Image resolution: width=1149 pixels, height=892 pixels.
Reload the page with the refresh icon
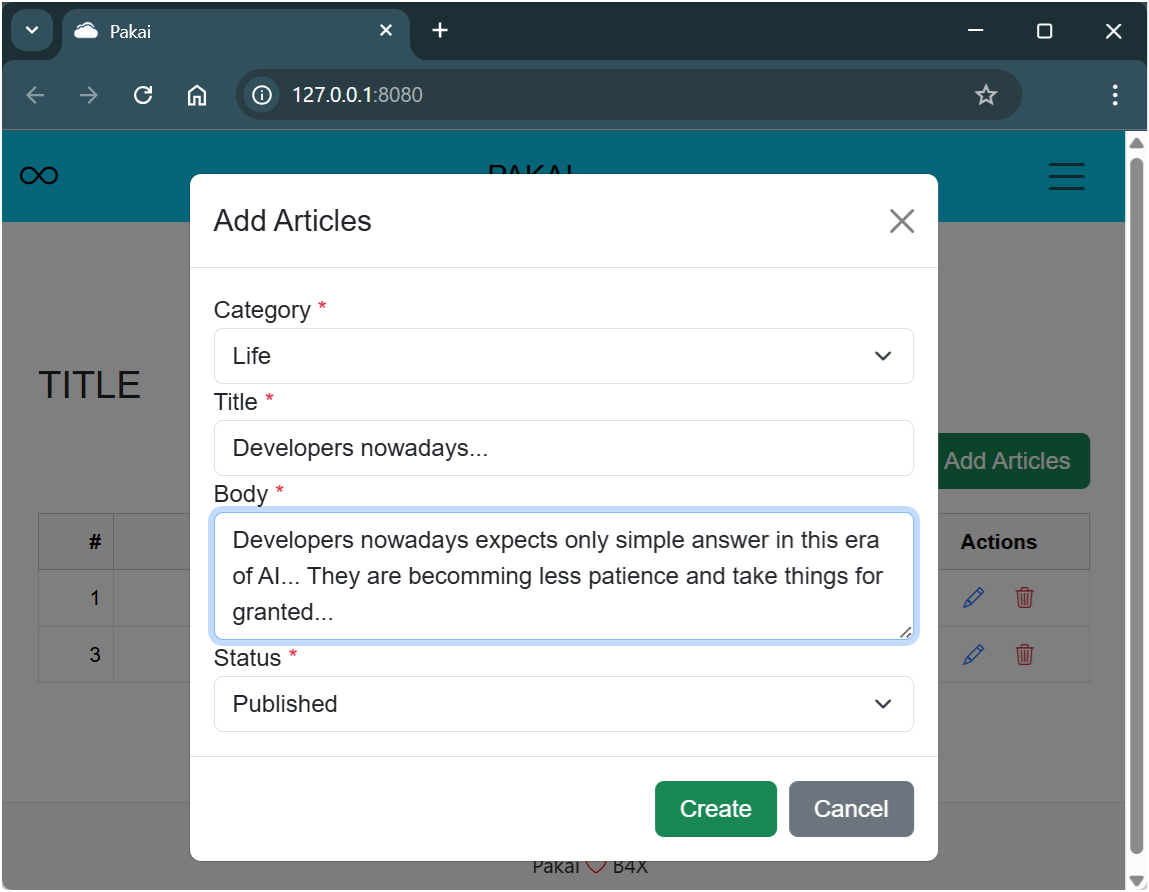tap(143, 95)
